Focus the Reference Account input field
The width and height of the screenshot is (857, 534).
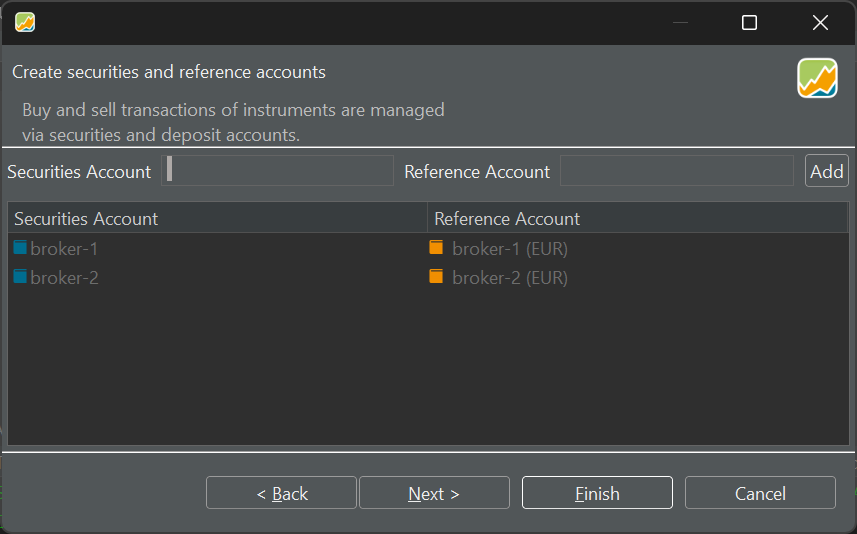tap(677, 171)
